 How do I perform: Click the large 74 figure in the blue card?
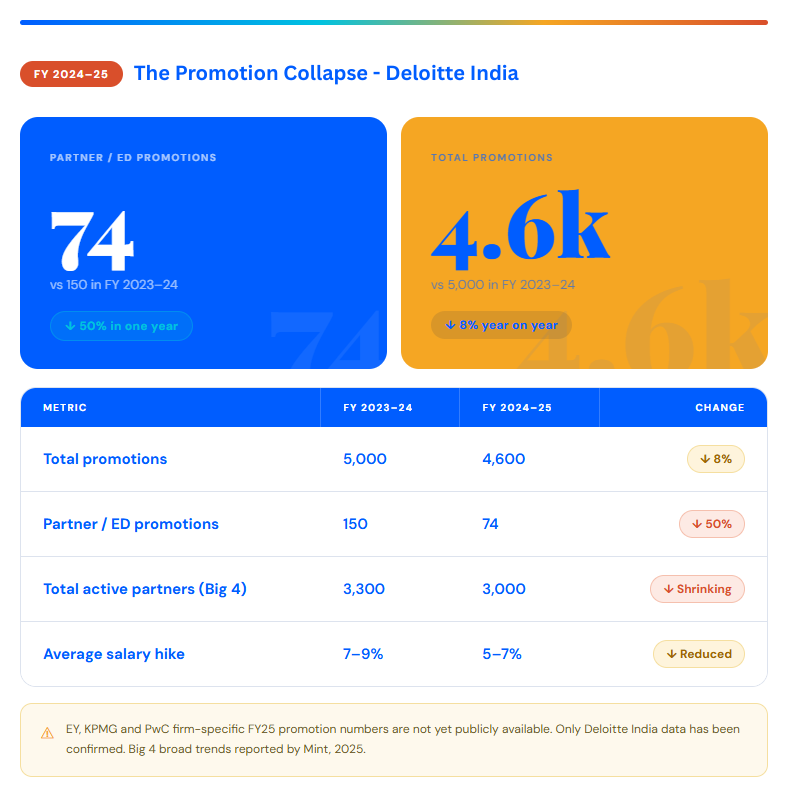pyautogui.click(x=92, y=238)
